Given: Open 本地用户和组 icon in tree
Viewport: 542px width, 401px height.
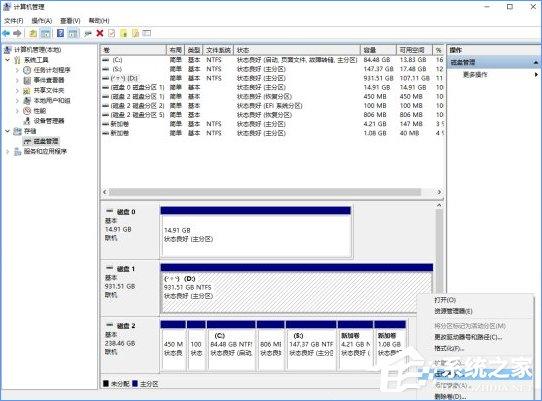Looking at the screenshot, I should [27, 101].
